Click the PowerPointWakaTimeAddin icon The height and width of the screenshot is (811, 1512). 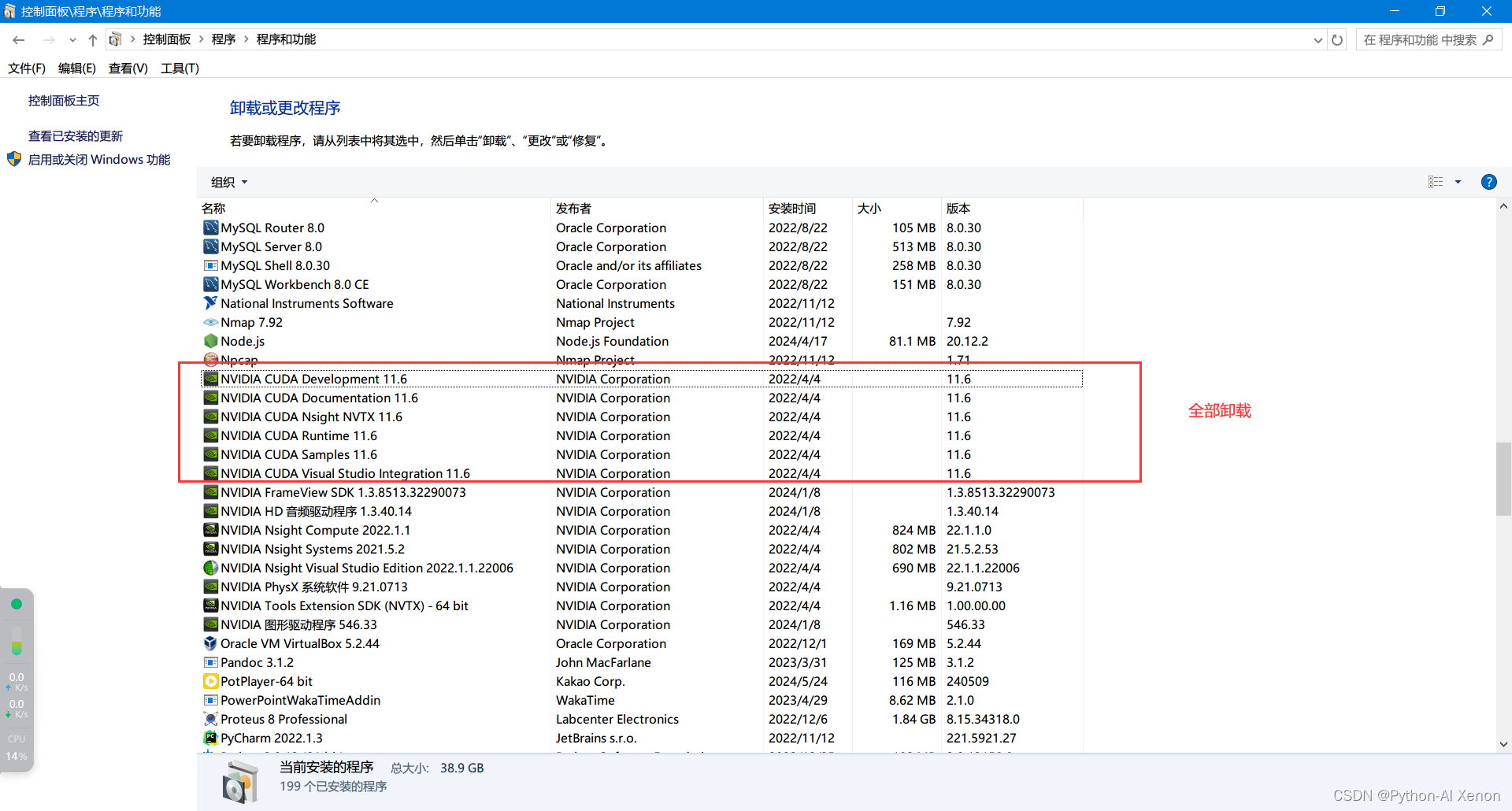210,700
